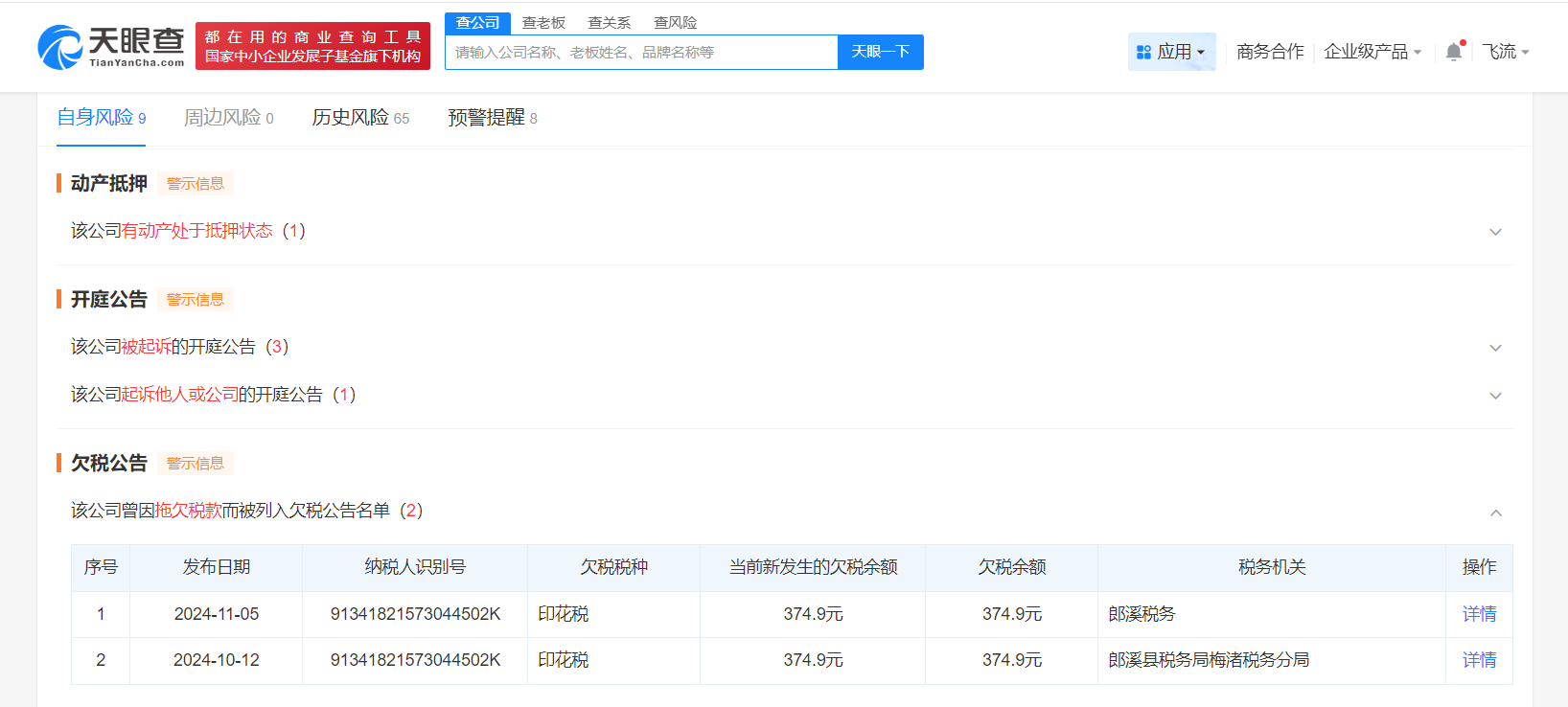Switch to the 查老板 search tab
1568x707 pixels.
[543, 23]
